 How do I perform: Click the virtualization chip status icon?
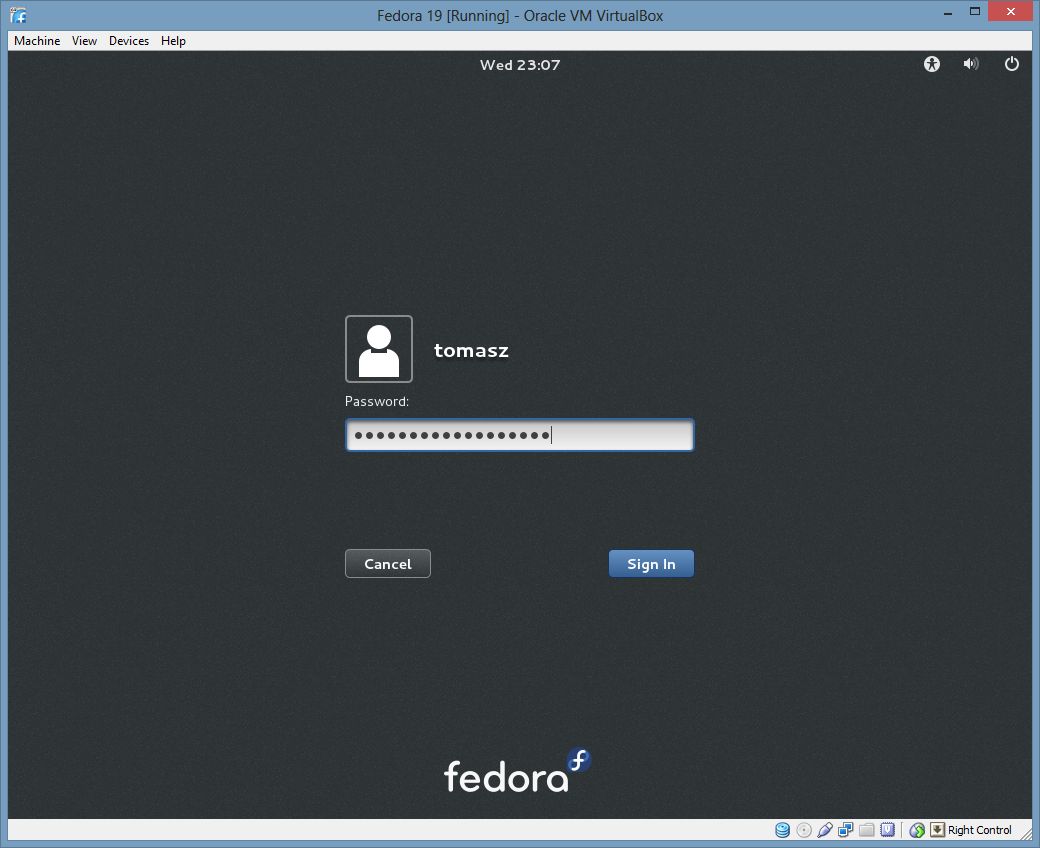887,830
